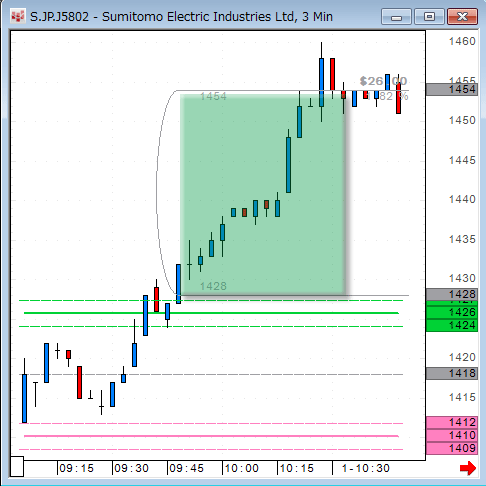The width and height of the screenshot is (486, 486).
Task: Click the window title text S.JP.J5802
Action: point(59,17)
